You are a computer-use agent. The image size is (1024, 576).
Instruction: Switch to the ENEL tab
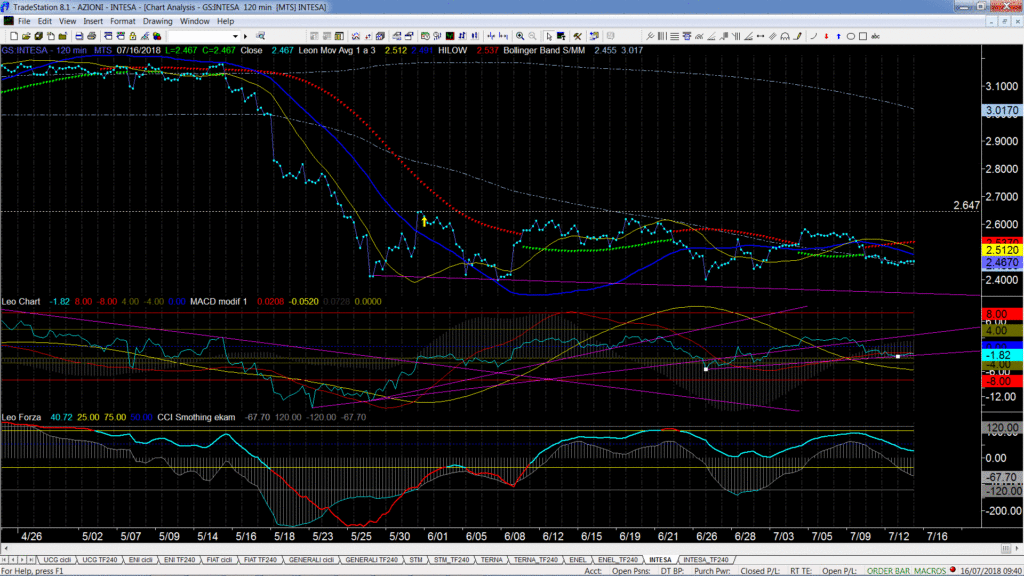[577, 560]
